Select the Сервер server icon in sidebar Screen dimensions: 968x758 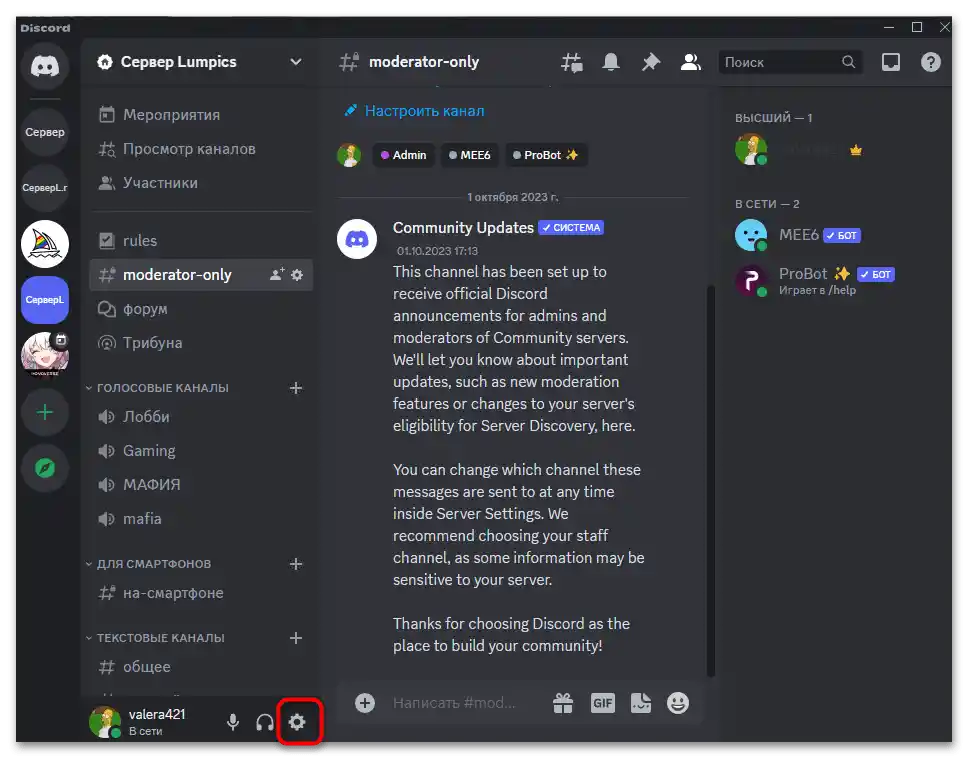pyautogui.click(x=44, y=132)
